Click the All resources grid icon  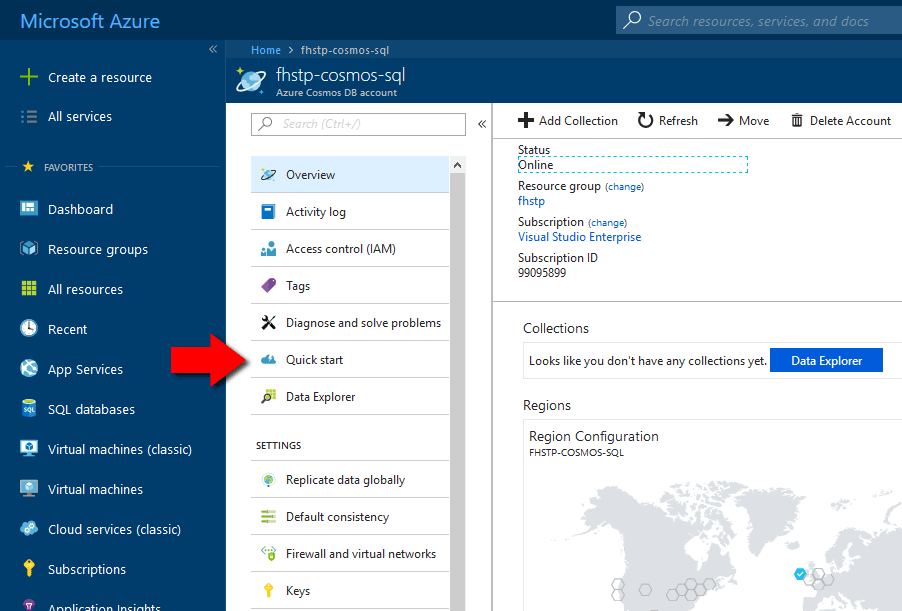tap(29, 288)
